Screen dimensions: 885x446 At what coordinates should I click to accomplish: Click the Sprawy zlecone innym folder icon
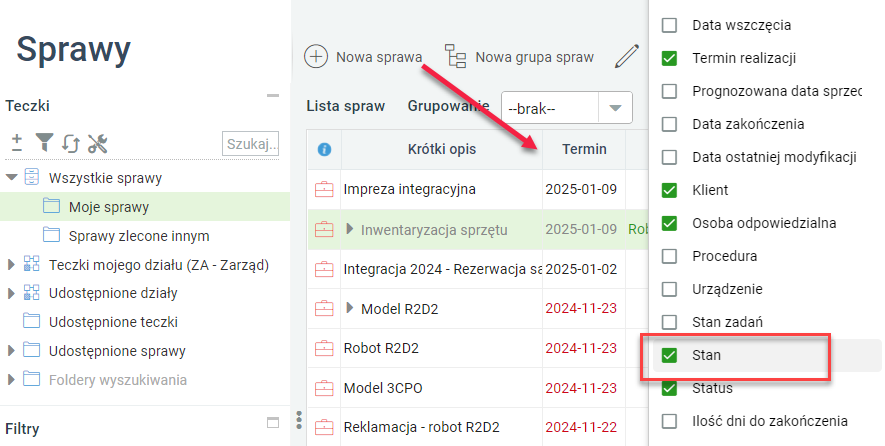[x=51, y=235]
